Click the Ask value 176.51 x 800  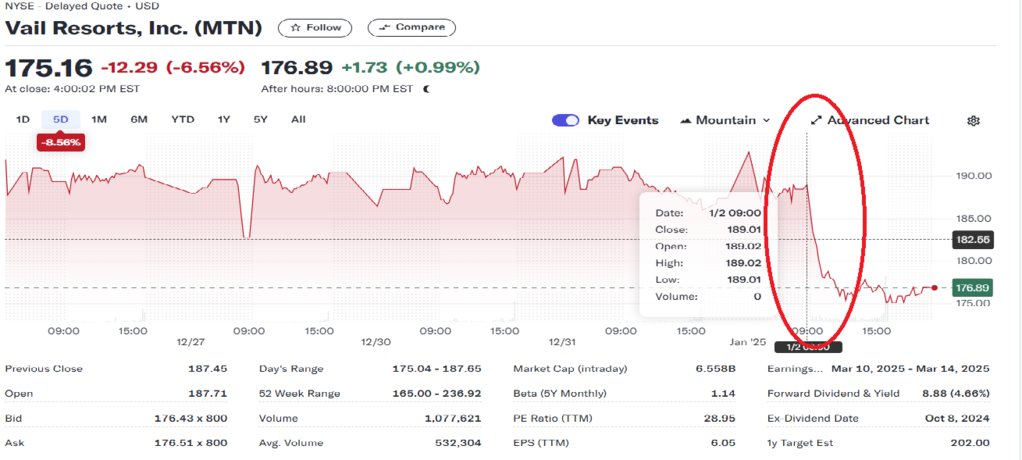coord(191,443)
